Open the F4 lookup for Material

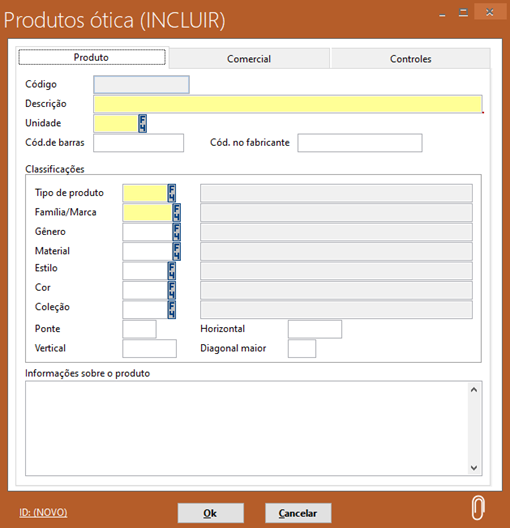(x=176, y=251)
